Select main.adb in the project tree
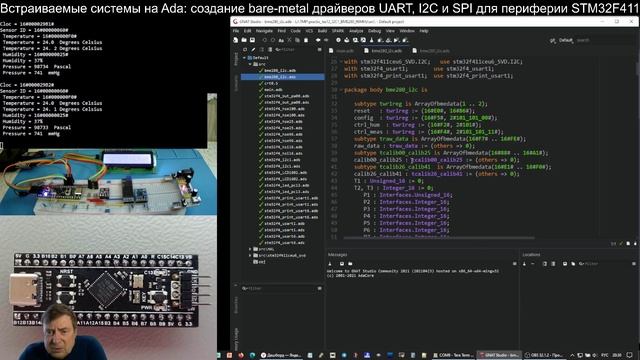 273,89
